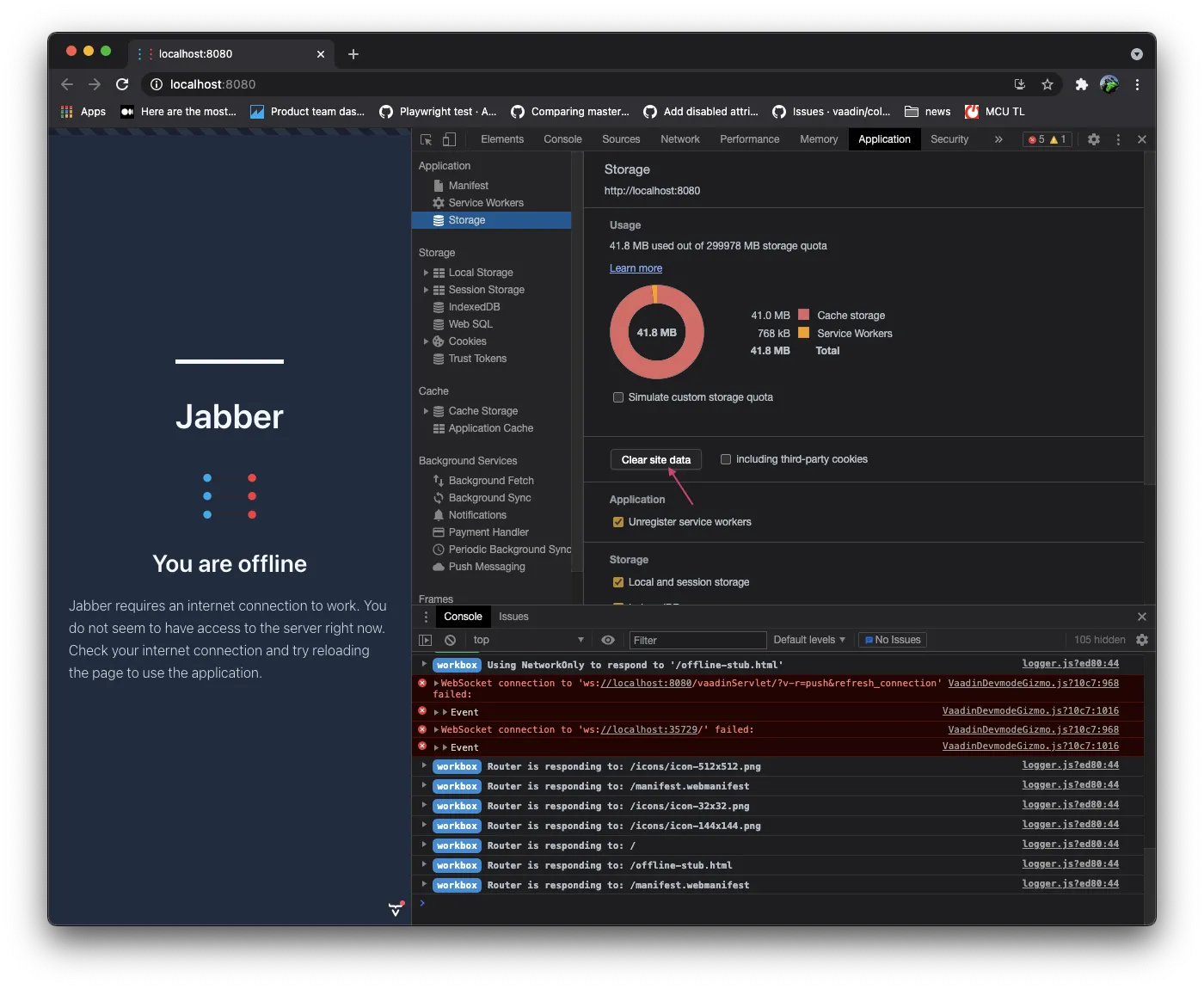Image resolution: width=1204 pixels, height=989 pixels.
Task: Open the drawer more-tools kebab menu
Action: (x=426, y=617)
